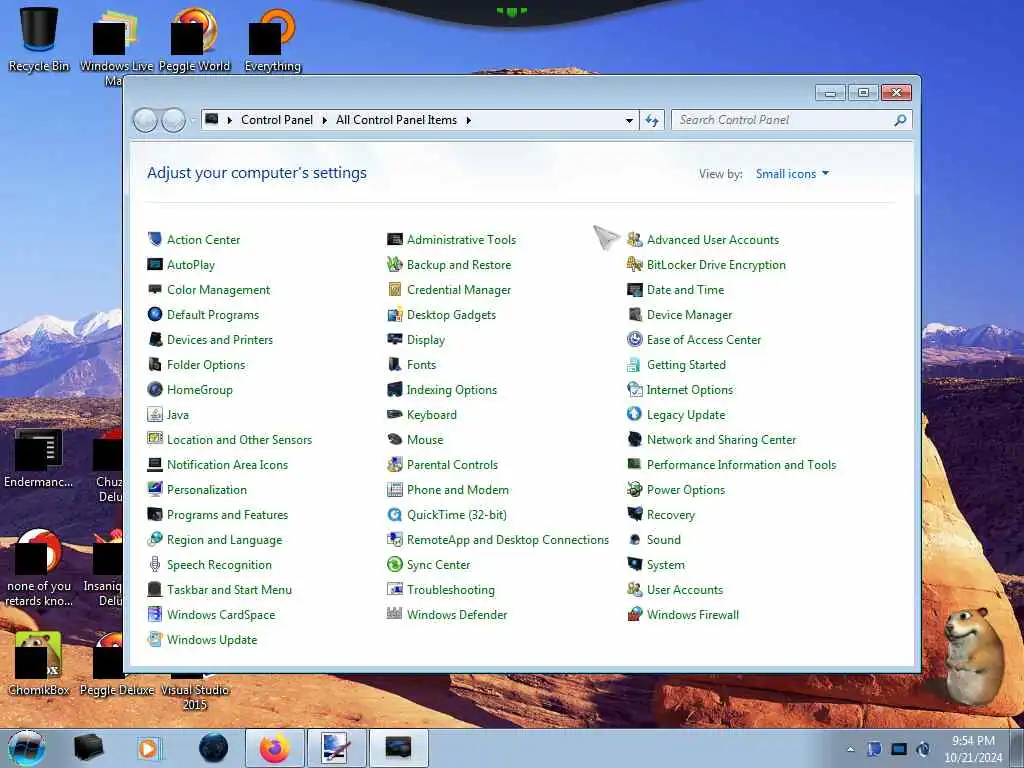The width and height of the screenshot is (1024, 768).
Task: Expand the arrow after Control Panel breadcrumb
Action: coord(325,120)
